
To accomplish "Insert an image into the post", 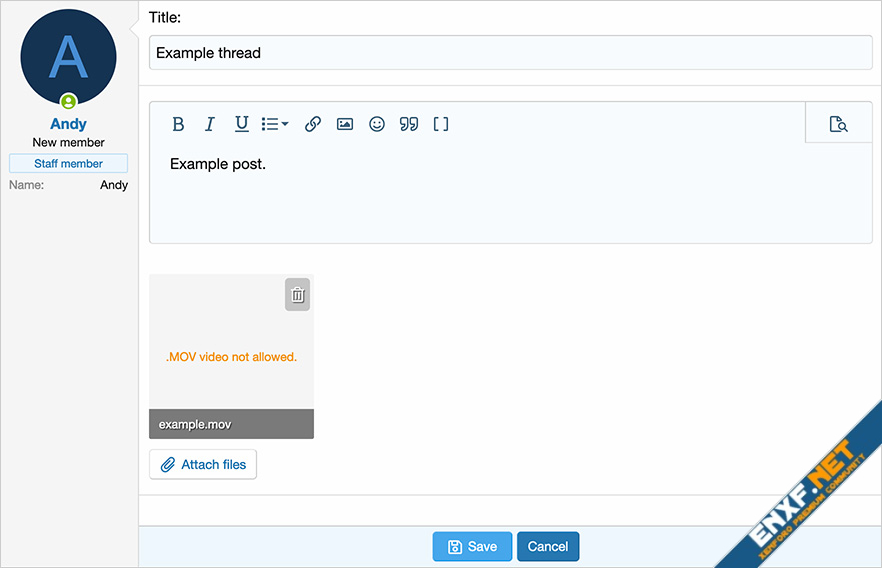I will coord(345,124).
